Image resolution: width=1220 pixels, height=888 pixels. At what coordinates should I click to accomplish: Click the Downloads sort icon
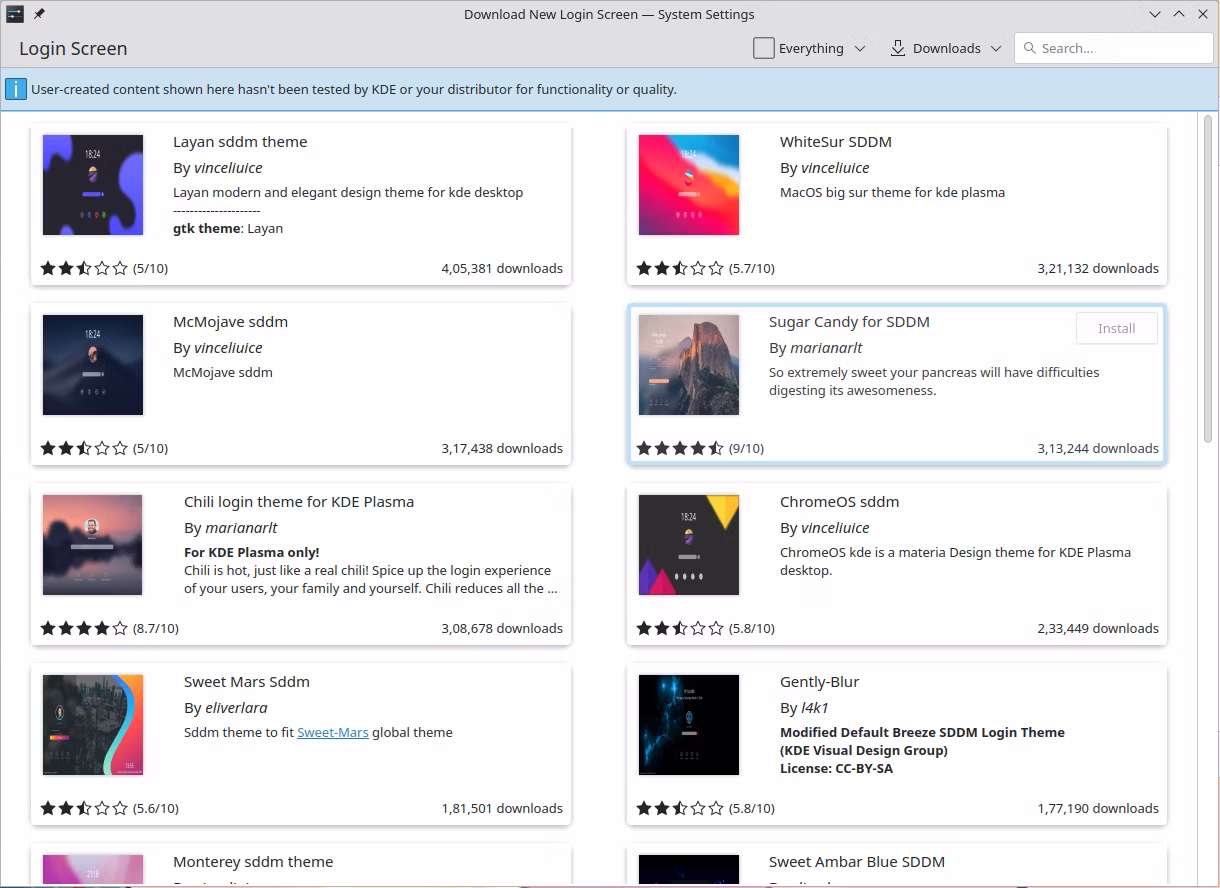pos(897,48)
